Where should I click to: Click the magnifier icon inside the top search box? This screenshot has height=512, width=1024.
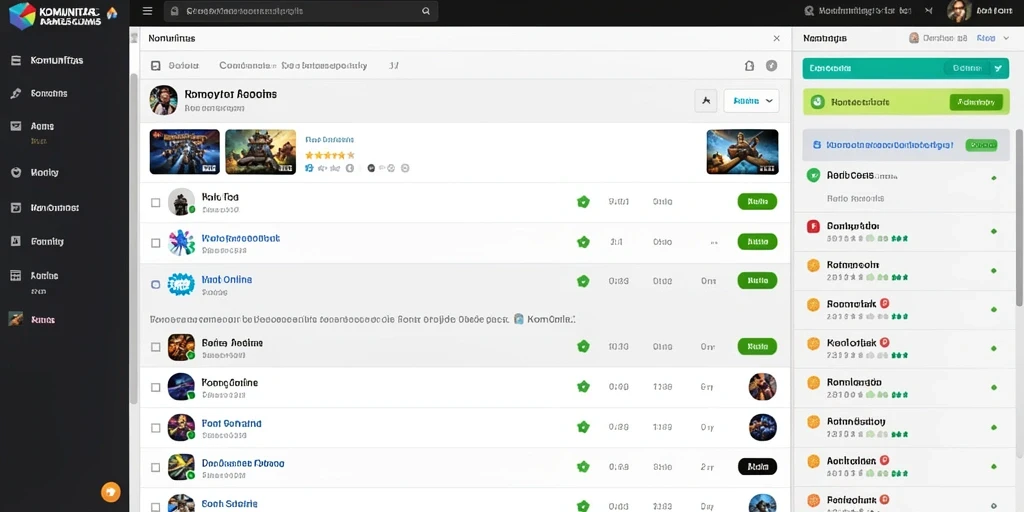pos(426,11)
